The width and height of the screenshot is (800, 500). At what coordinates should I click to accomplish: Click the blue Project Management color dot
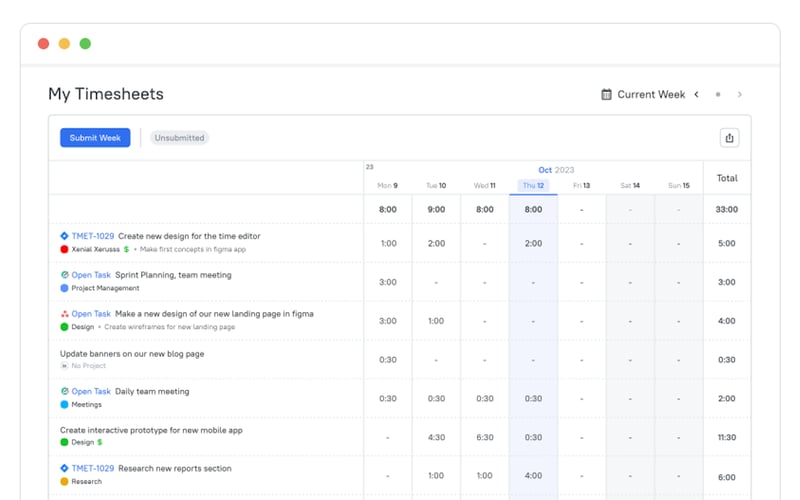(x=64, y=288)
